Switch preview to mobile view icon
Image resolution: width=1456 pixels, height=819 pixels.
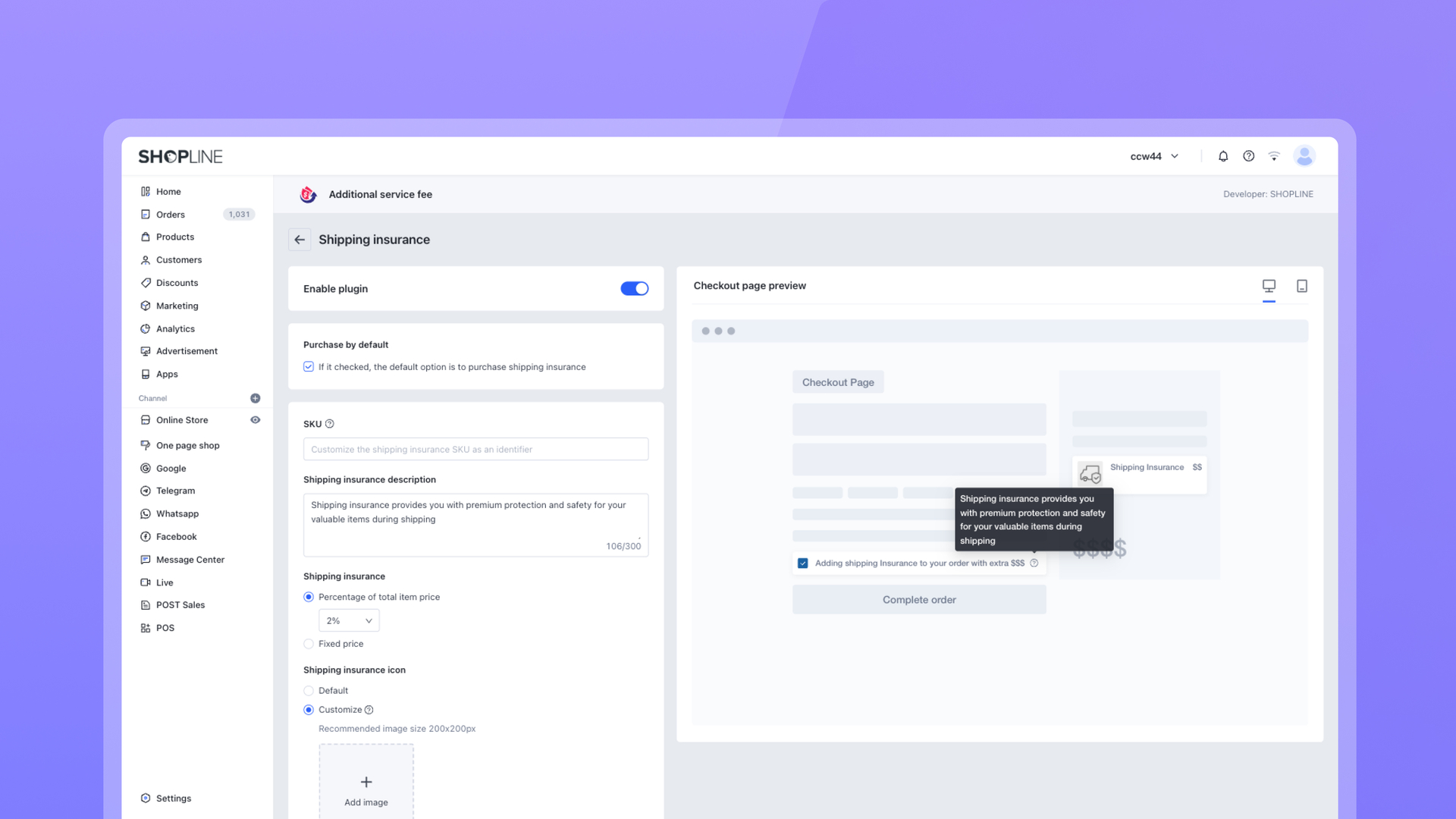(1302, 286)
